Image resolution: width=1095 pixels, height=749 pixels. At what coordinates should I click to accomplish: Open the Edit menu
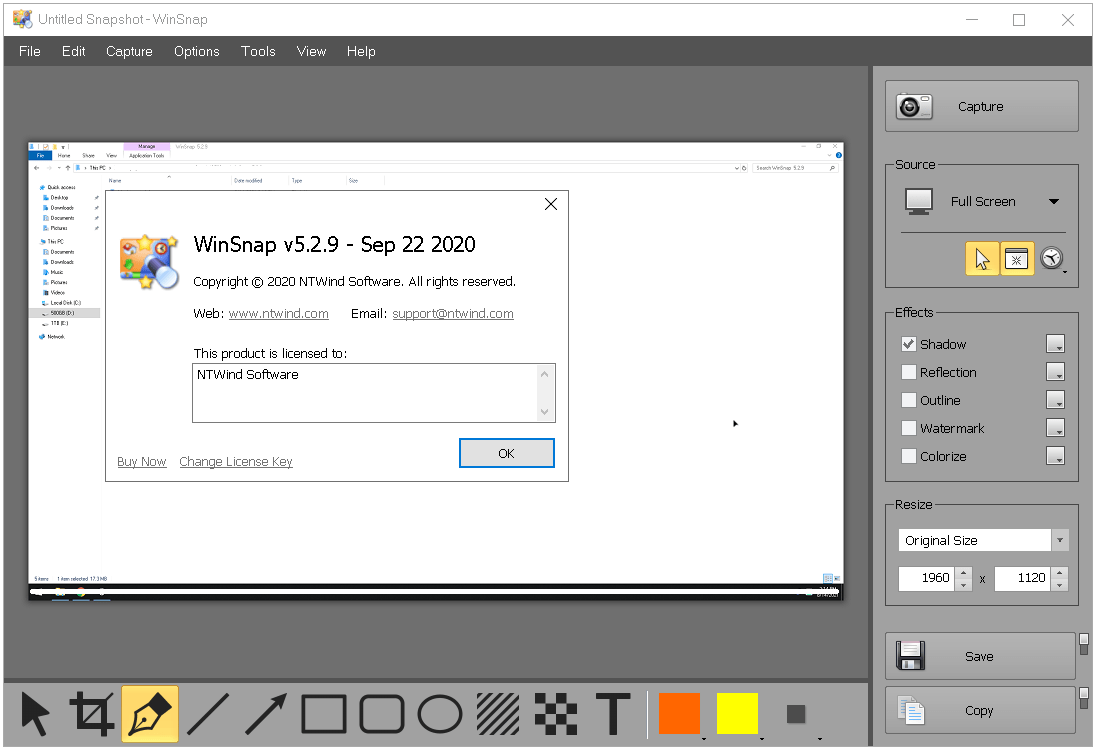73,51
